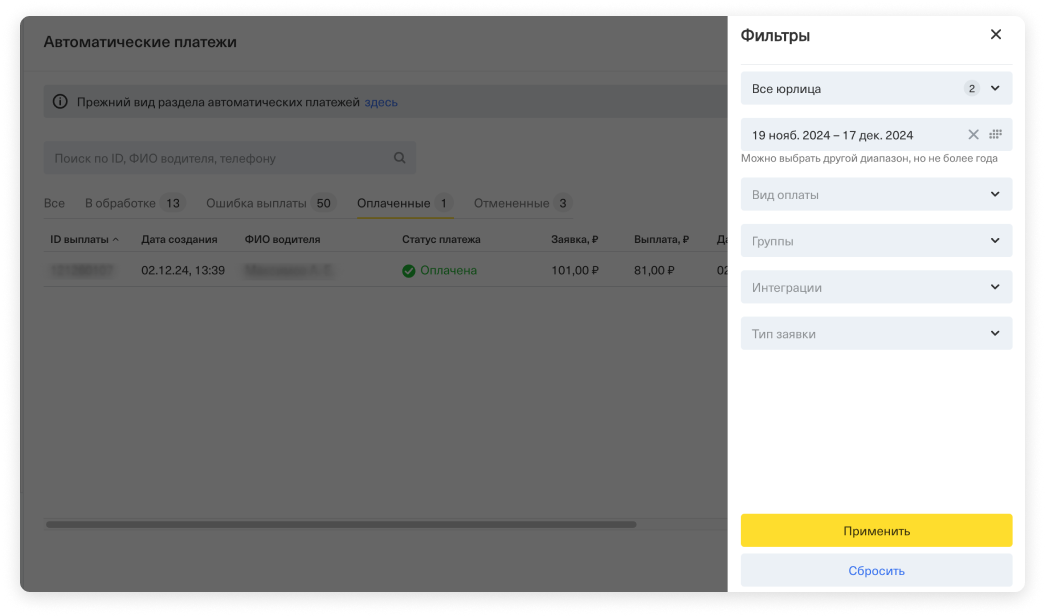Switch to the Все tab
The image size is (1045, 616).
tap(54, 203)
